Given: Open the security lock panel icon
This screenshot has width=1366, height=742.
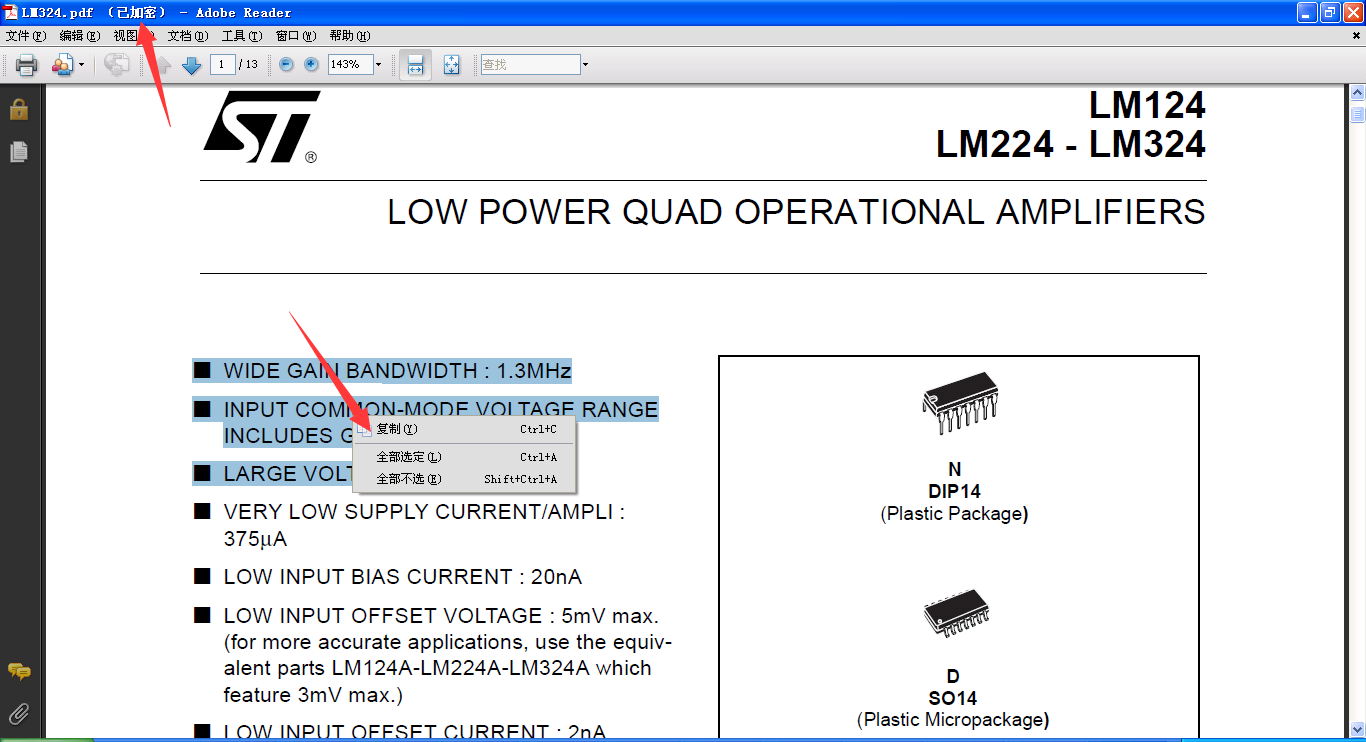Looking at the screenshot, I should tap(18, 108).
